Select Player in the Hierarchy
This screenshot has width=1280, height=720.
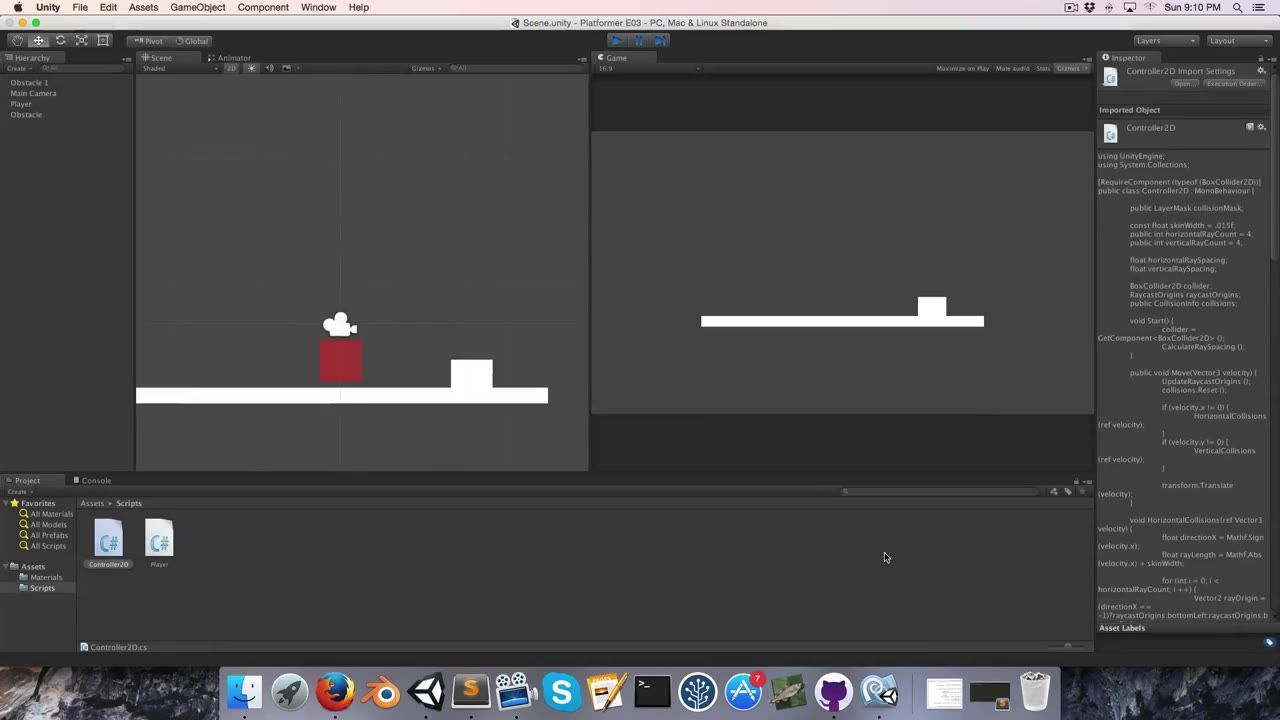[21, 104]
